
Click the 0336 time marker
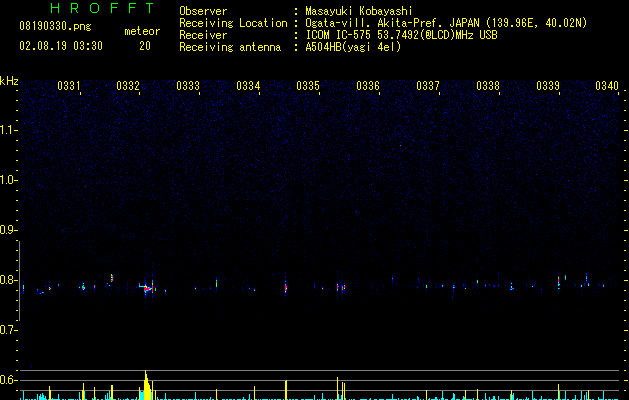(368, 86)
